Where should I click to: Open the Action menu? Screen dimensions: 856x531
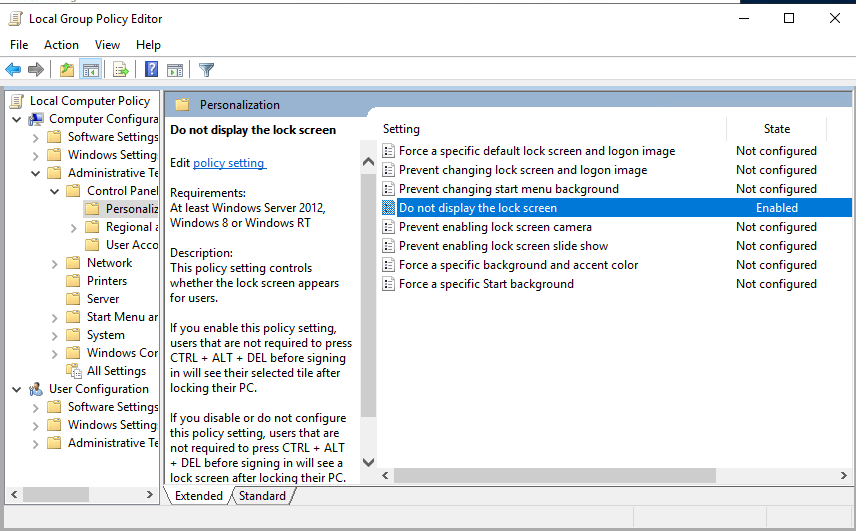(x=61, y=45)
